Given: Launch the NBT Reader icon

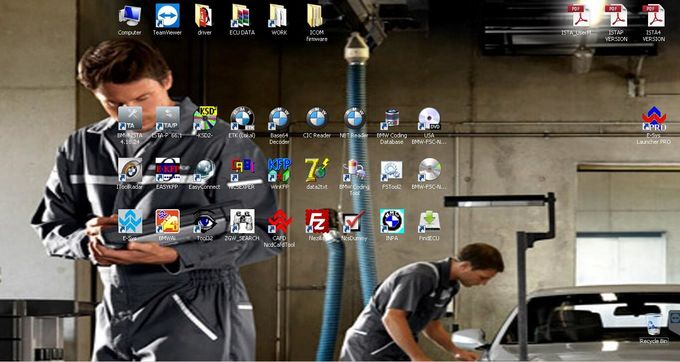Looking at the screenshot, I should (354, 118).
